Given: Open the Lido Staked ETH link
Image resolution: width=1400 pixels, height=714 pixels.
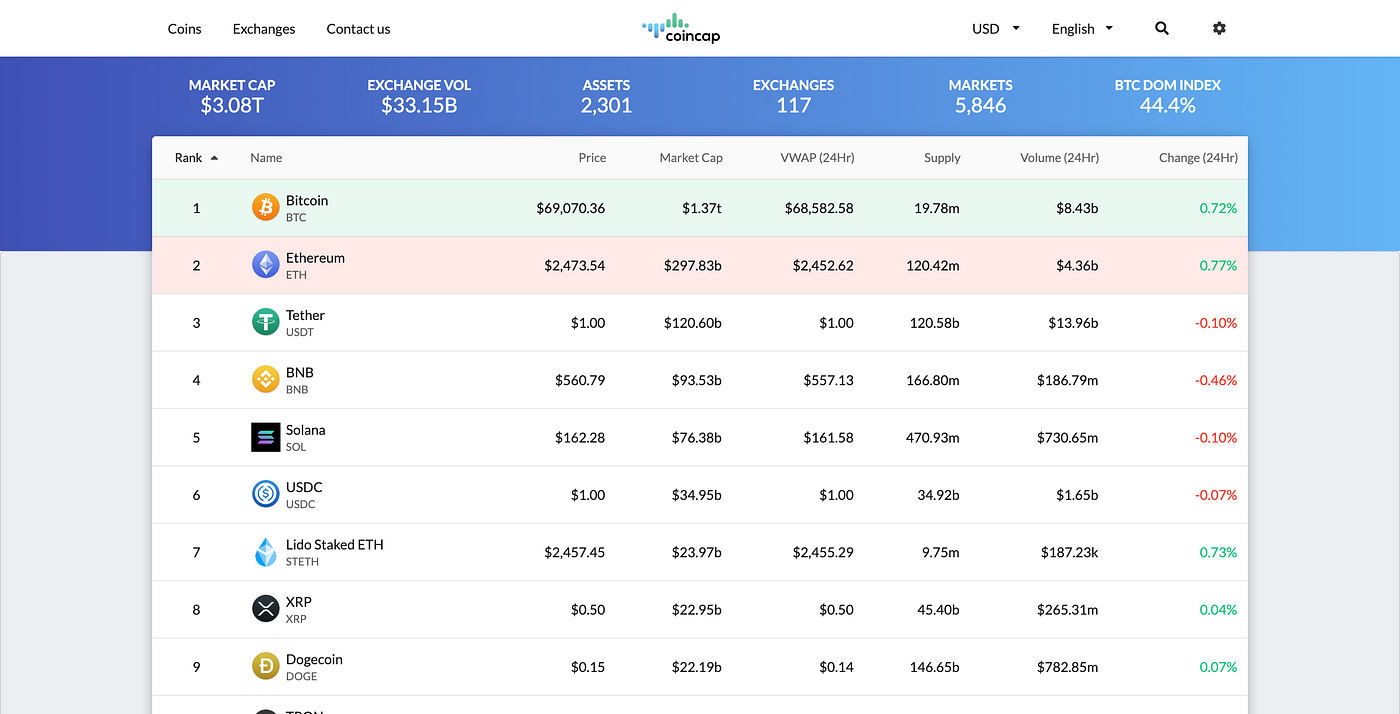Looking at the screenshot, I should click(x=335, y=544).
